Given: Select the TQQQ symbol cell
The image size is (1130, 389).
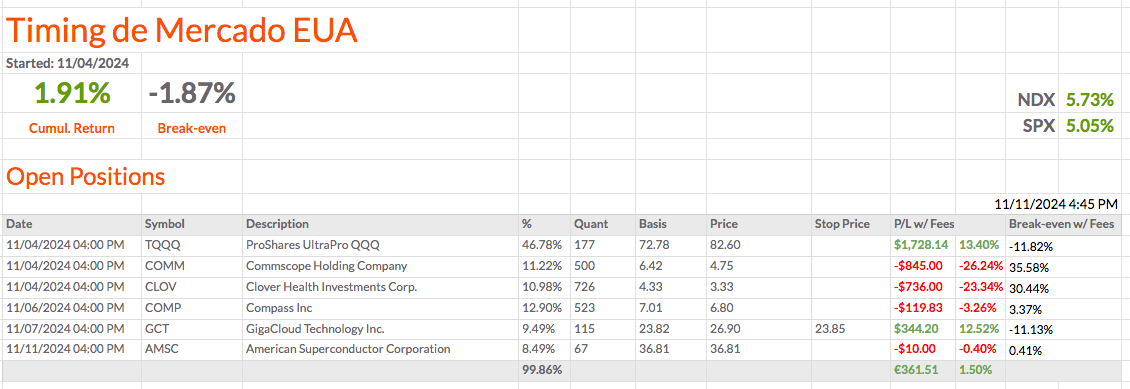Looking at the screenshot, I should (192, 245).
